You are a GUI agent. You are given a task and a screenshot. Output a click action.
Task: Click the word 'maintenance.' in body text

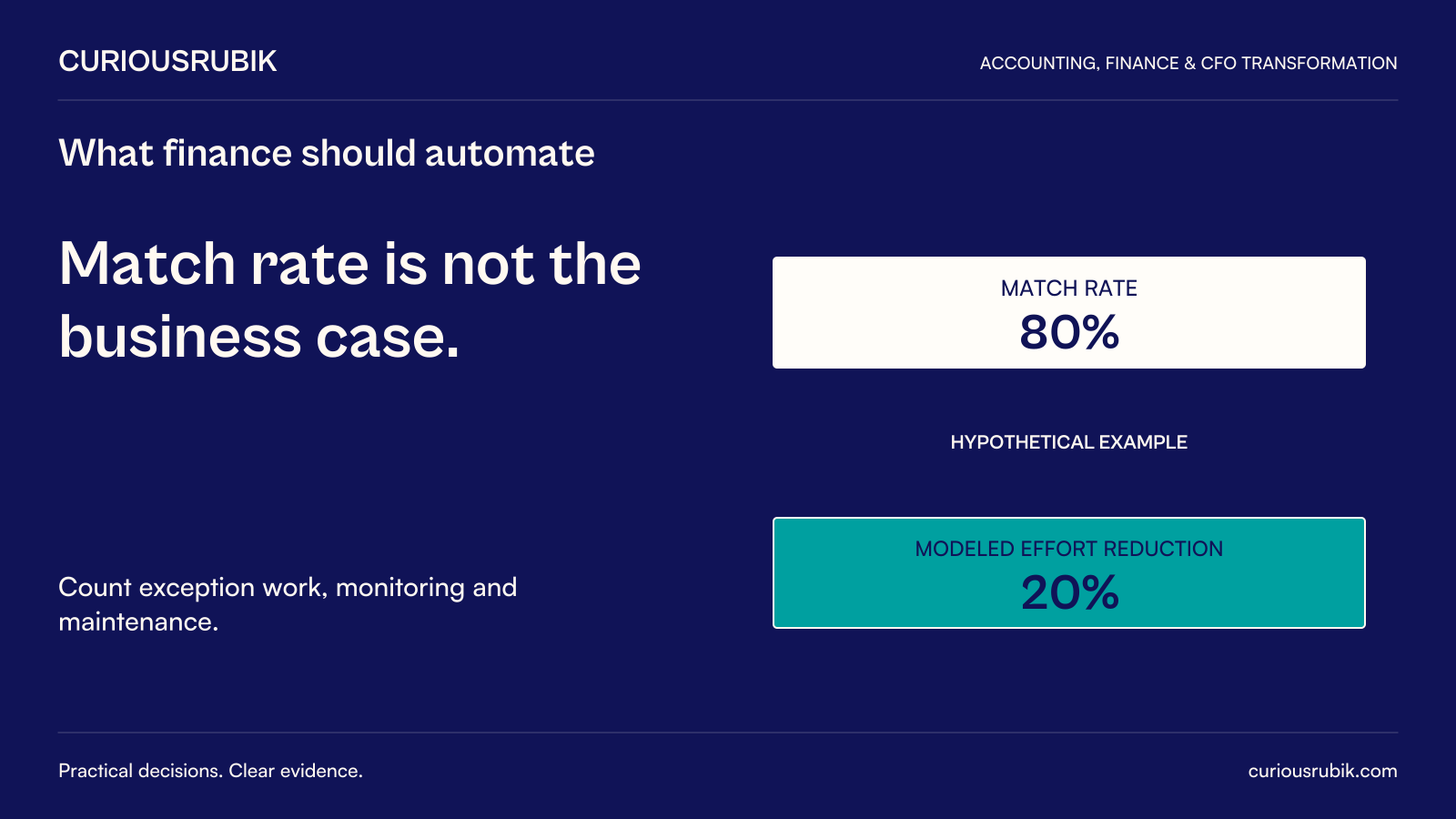(138, 622)
